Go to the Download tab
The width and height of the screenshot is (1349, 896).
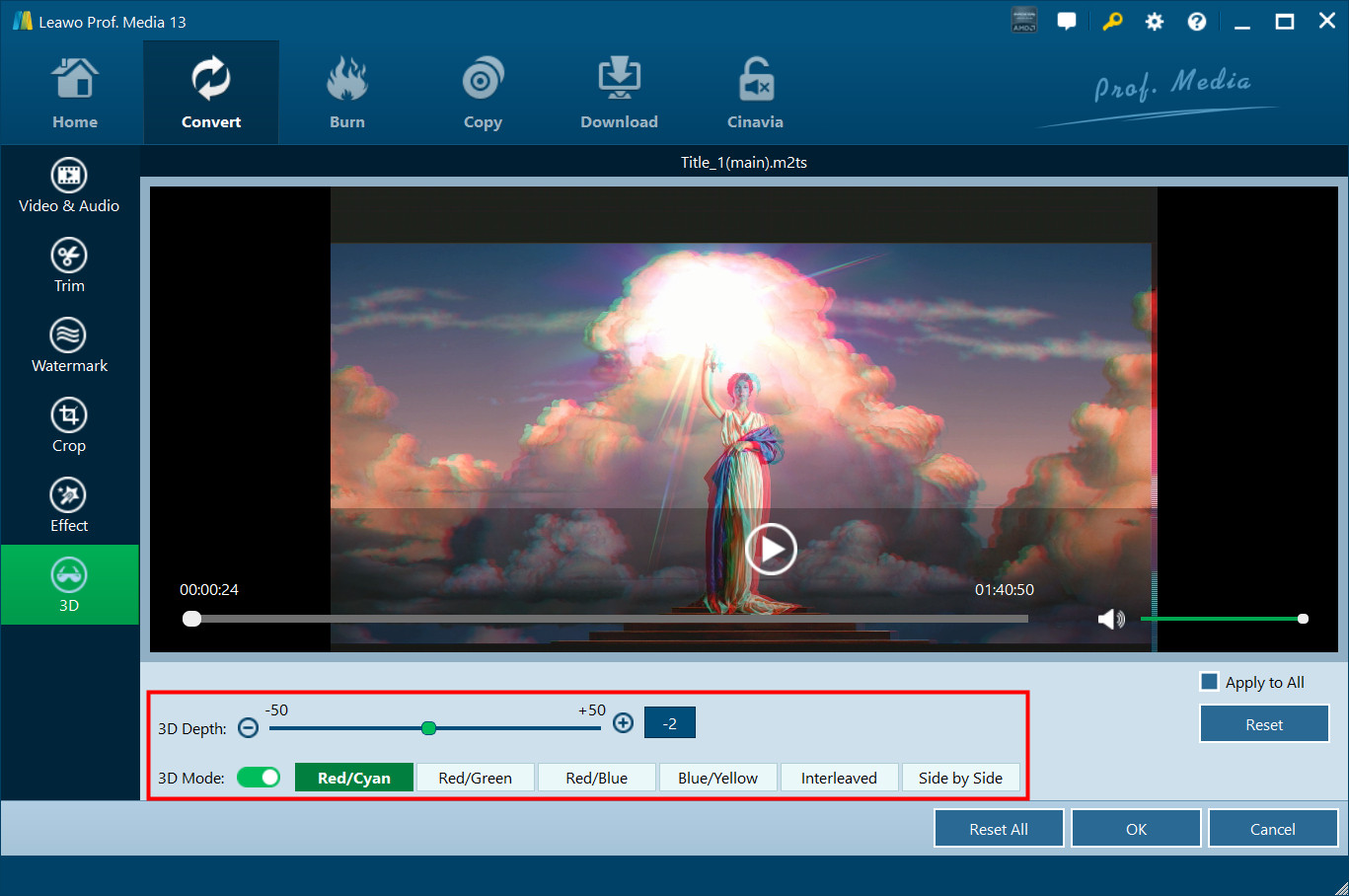tap(619, 94)
